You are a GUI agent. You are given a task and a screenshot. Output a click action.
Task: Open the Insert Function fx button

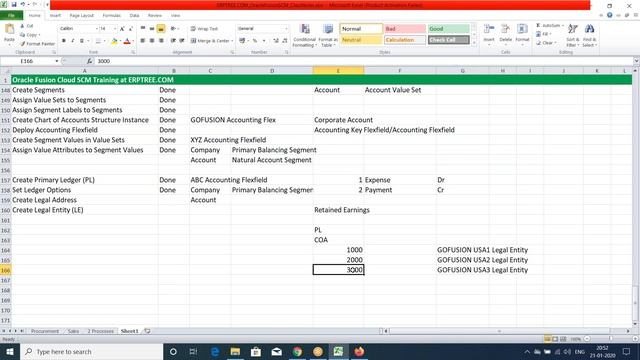point(89,61)
